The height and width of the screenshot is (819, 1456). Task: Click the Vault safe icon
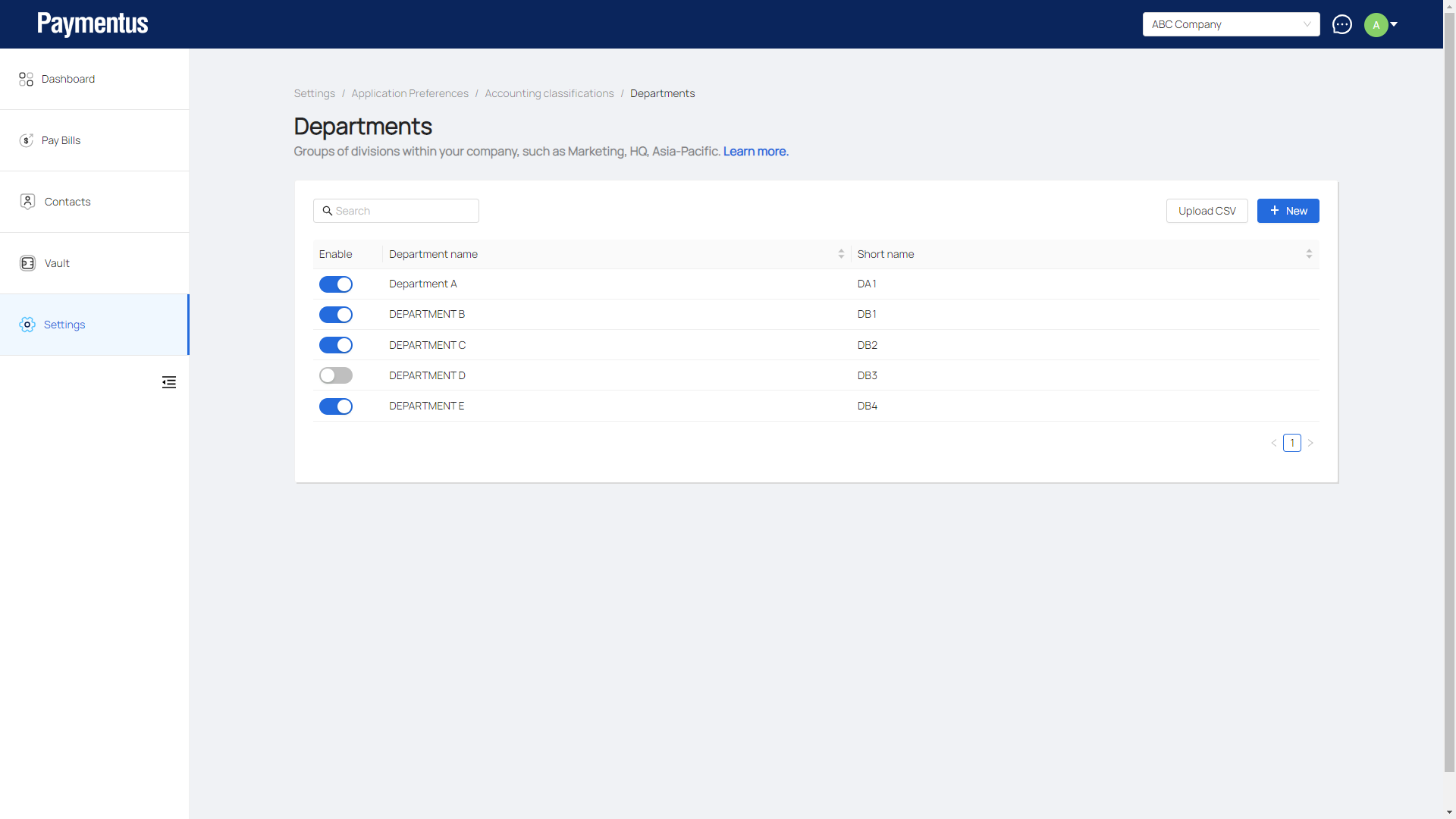point(27,263)
